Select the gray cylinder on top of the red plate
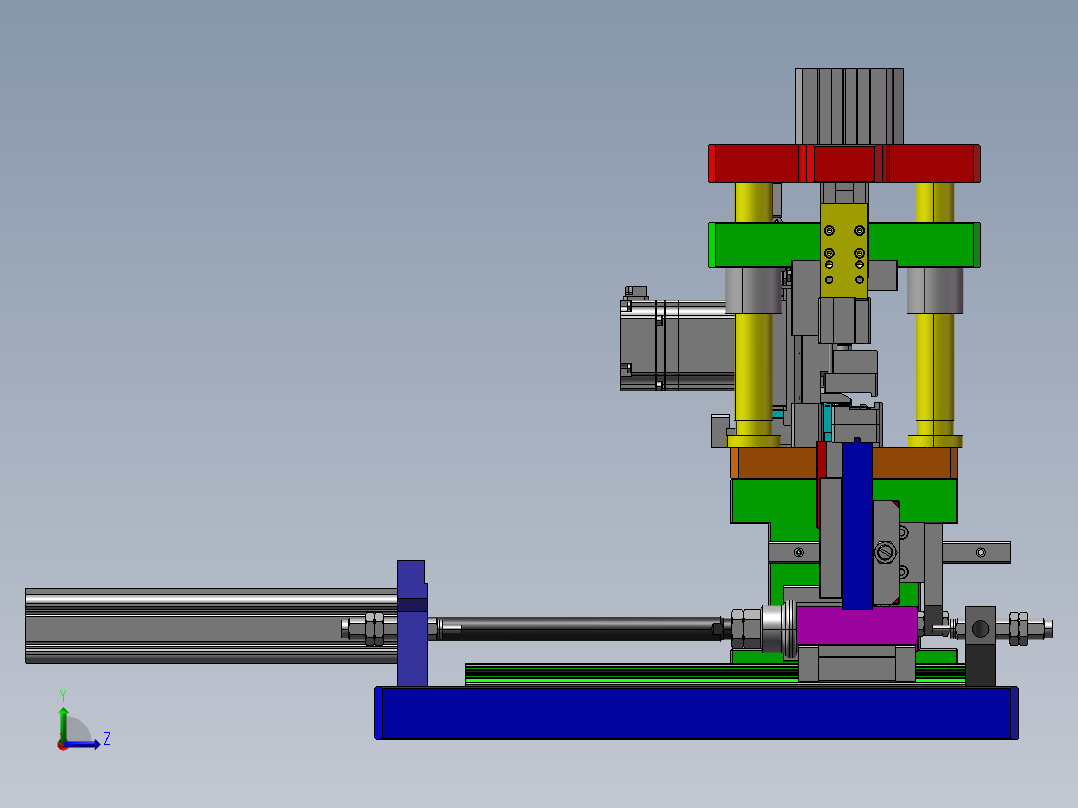The image size is (1078, 808). click(x=849, y=105)
